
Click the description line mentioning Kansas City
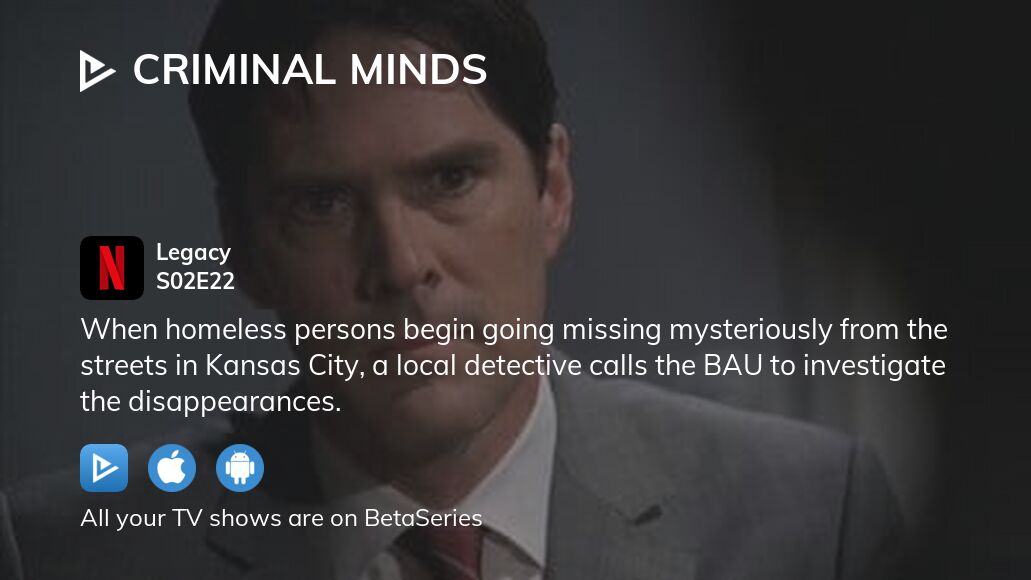click(513, 366)
